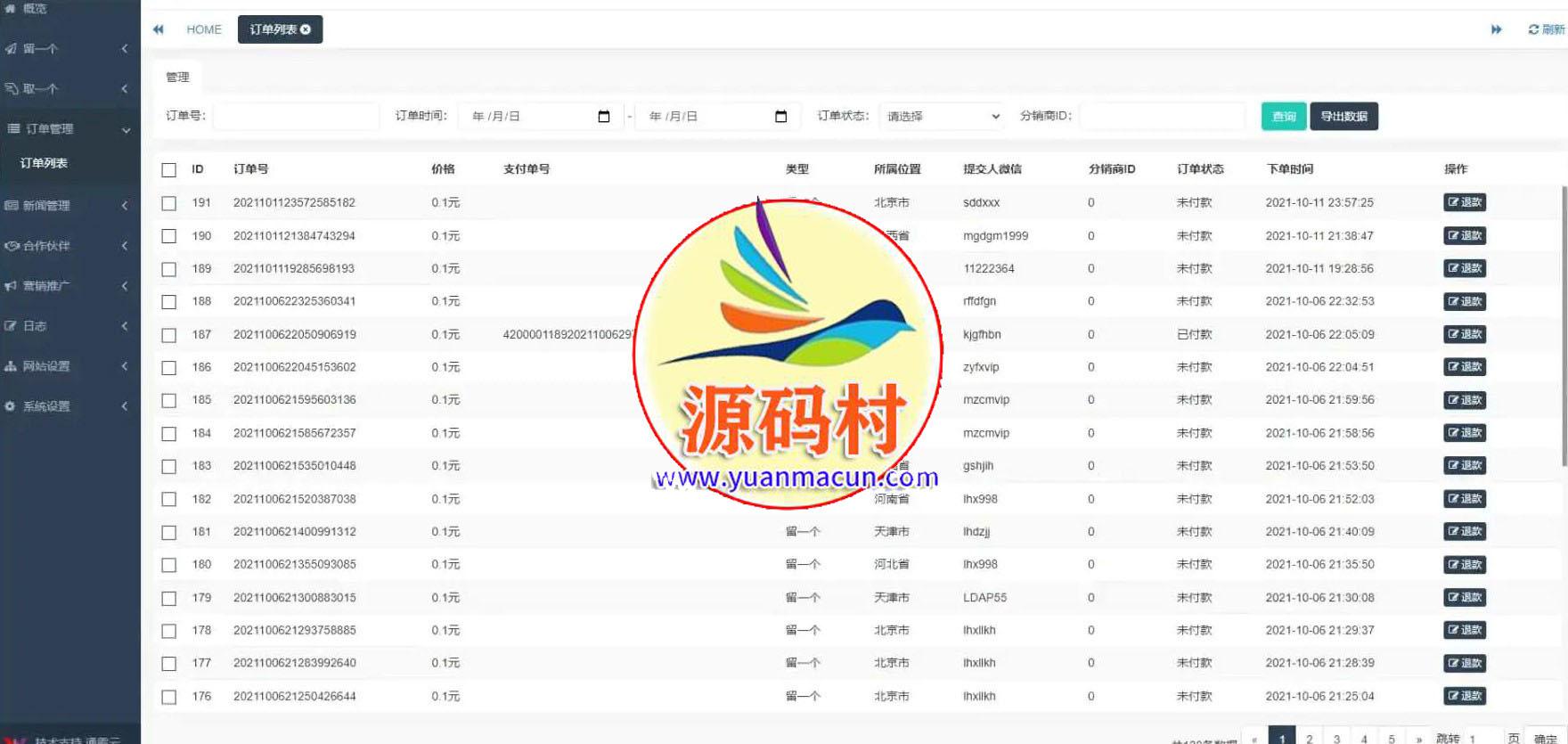Close the 订单列表 tab with its X icon

pos(306,29)
